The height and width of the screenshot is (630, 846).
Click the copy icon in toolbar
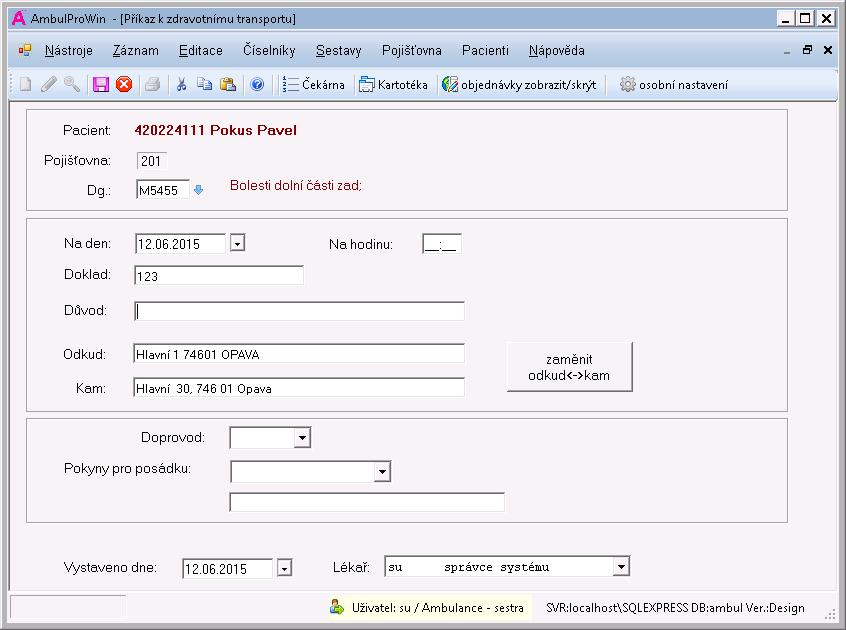(204, 84)
